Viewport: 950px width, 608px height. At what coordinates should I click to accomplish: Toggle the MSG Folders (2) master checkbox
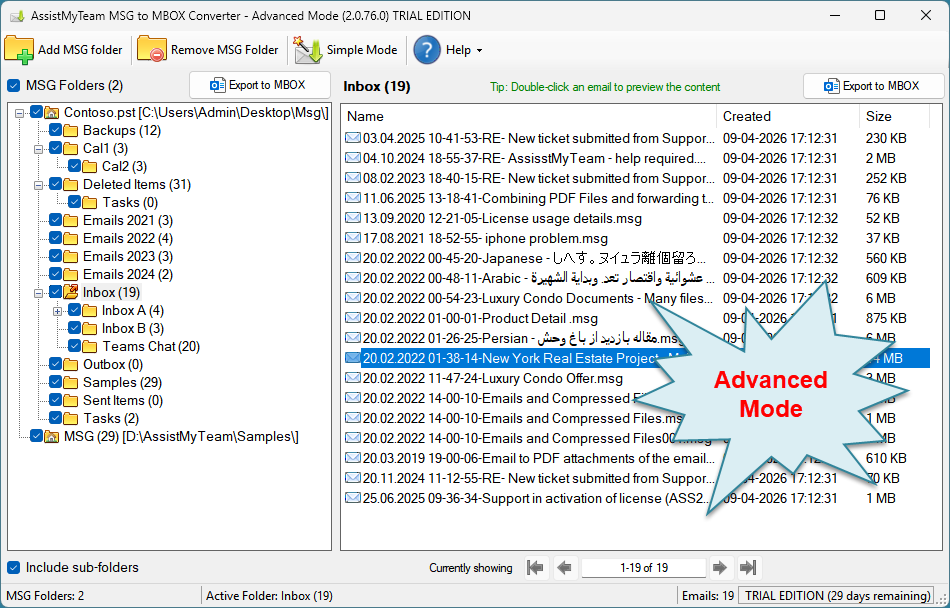click(x=14, y=86)
